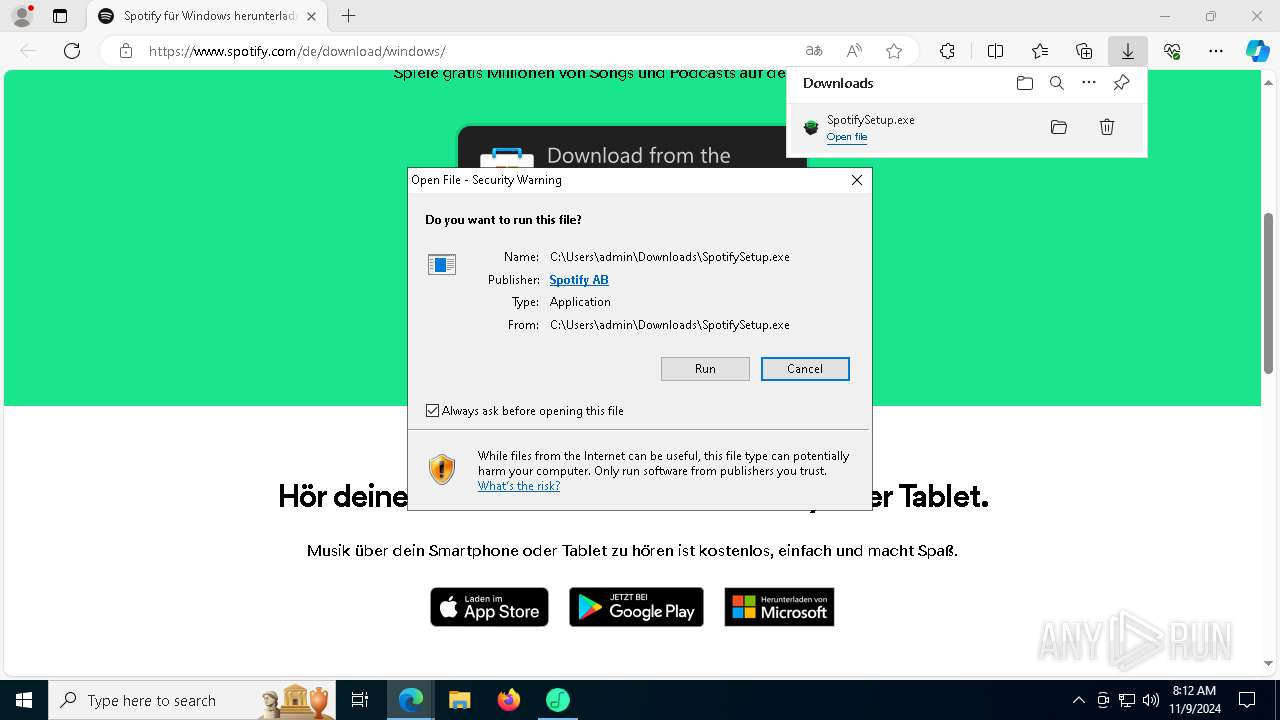The image size is (1280, 720).
Task: View site information lock icon
Action: pos(126,51)
